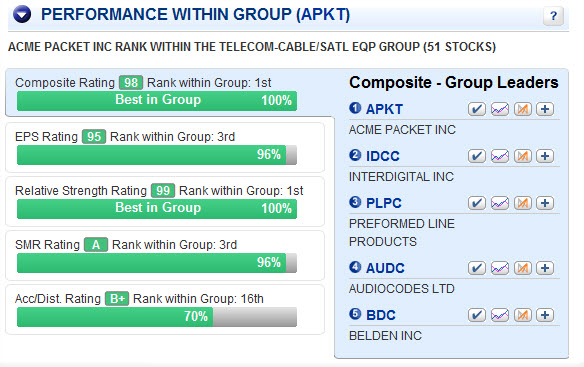Click the Acc/Dist. Rating 70% progress bar
The image size is (584, 367).
(x=157, y=317)
